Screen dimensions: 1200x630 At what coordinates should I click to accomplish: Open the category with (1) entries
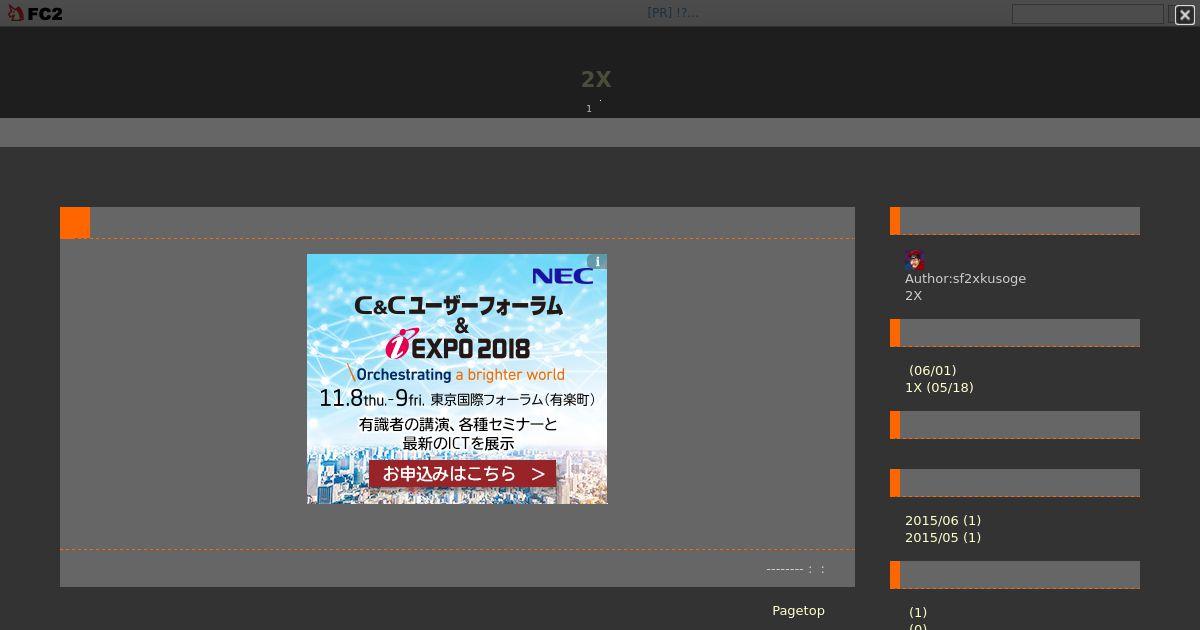pos(918,612)
